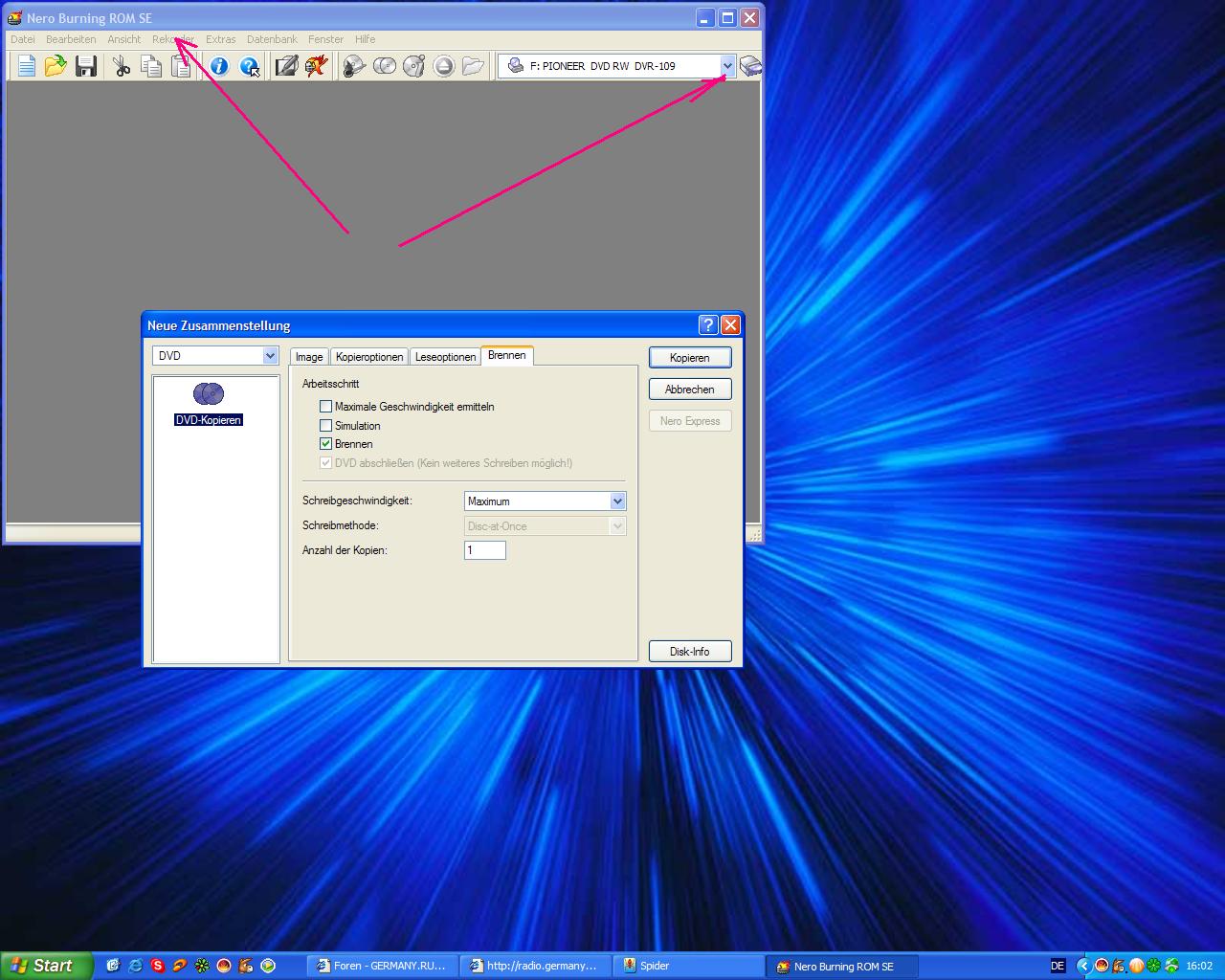Image resolution: width=1225 pixels, height=980 pixels.
Task: Open a compilation with the folder icon
Action: point(56,66)
